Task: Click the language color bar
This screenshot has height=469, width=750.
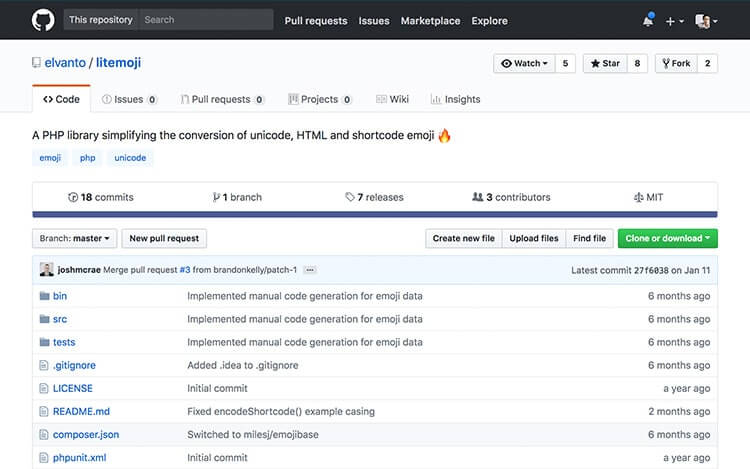Action: (x=374, y=214)
